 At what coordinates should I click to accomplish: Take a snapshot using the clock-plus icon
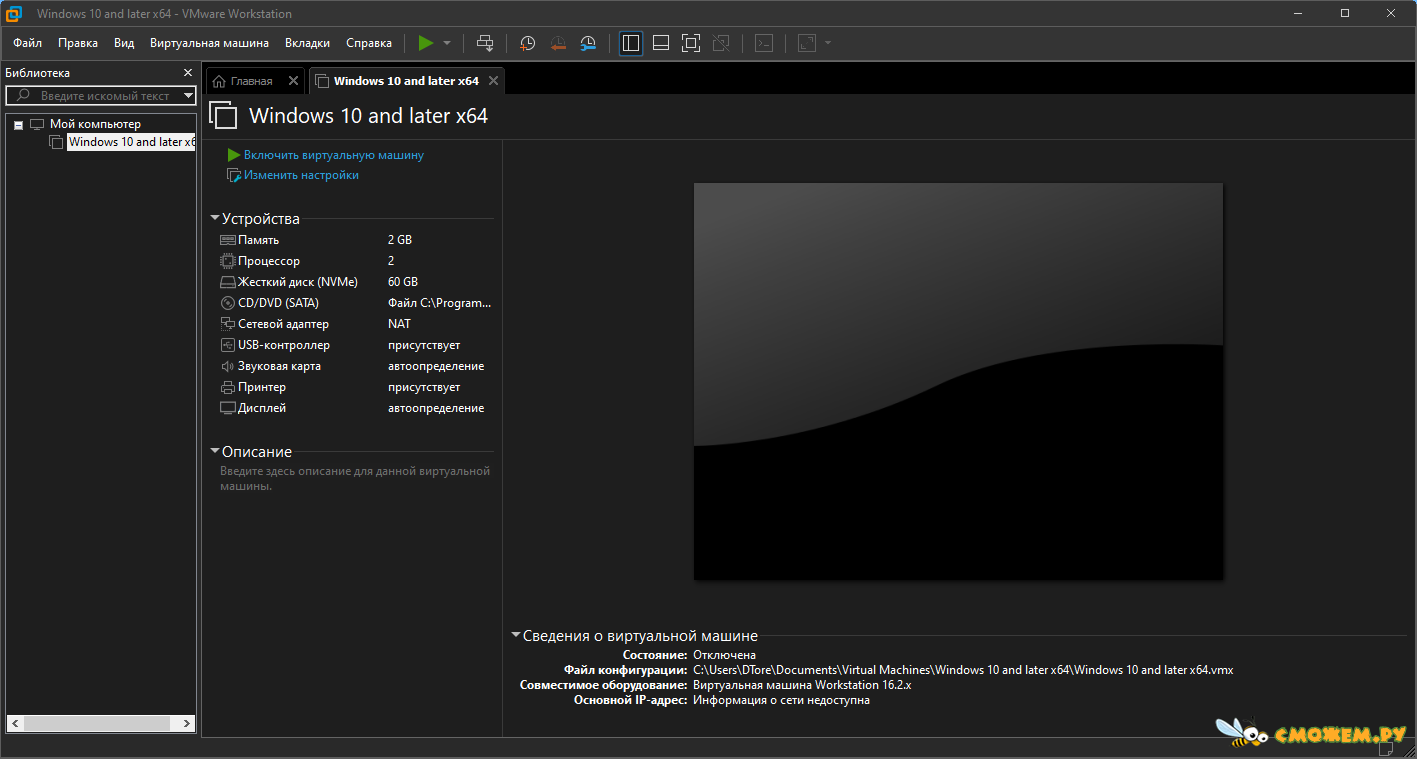527,43
